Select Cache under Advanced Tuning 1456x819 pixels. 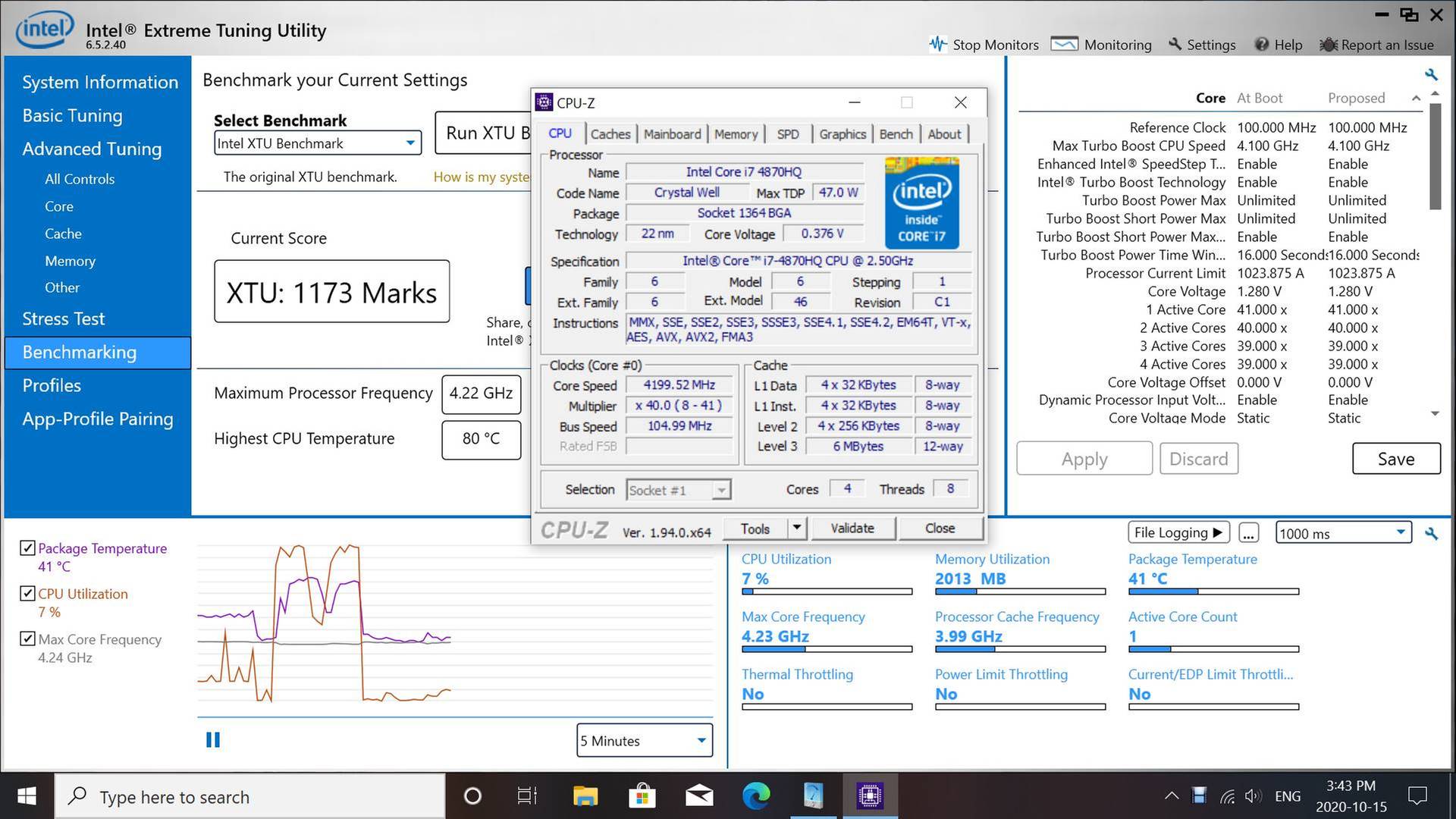[63, 234]
